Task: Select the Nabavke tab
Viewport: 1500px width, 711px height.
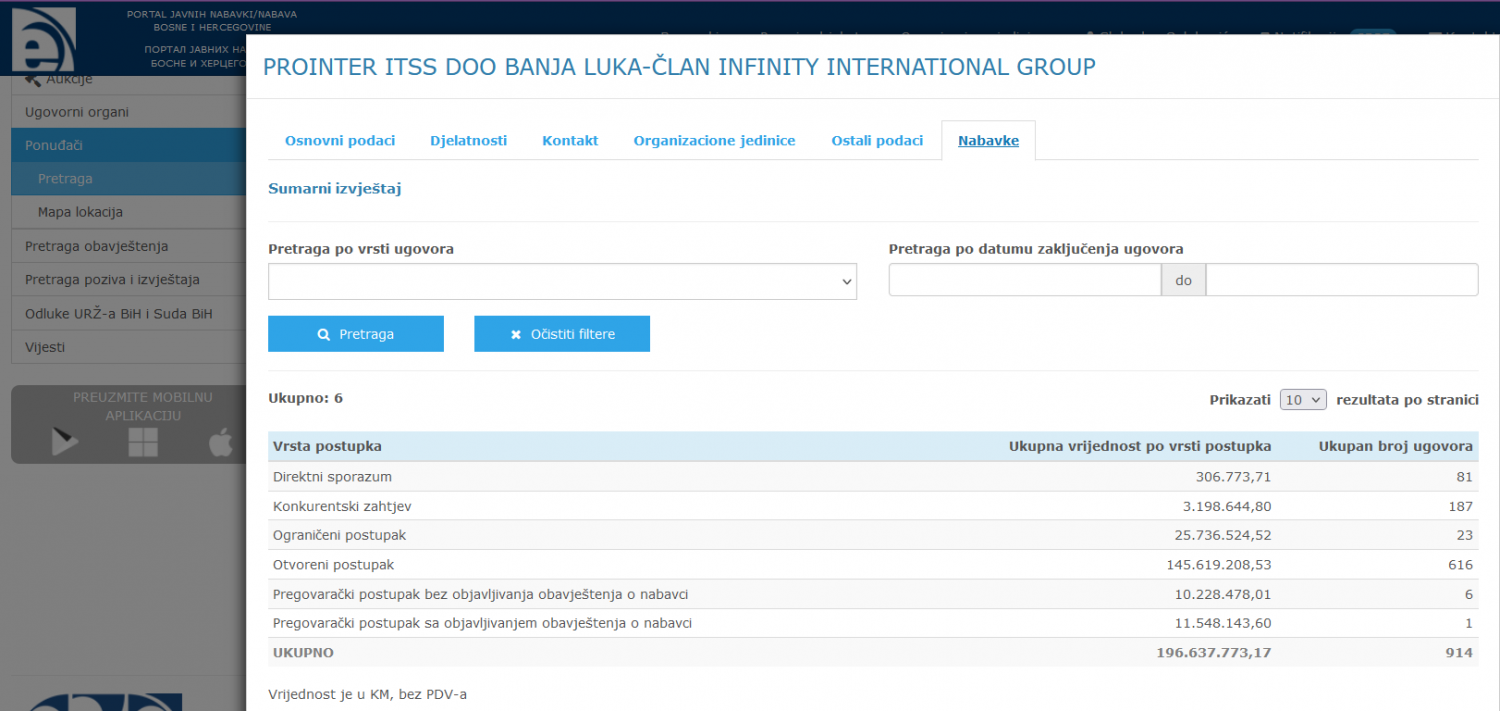Action: pyautogui.click(x=988, y=140)
